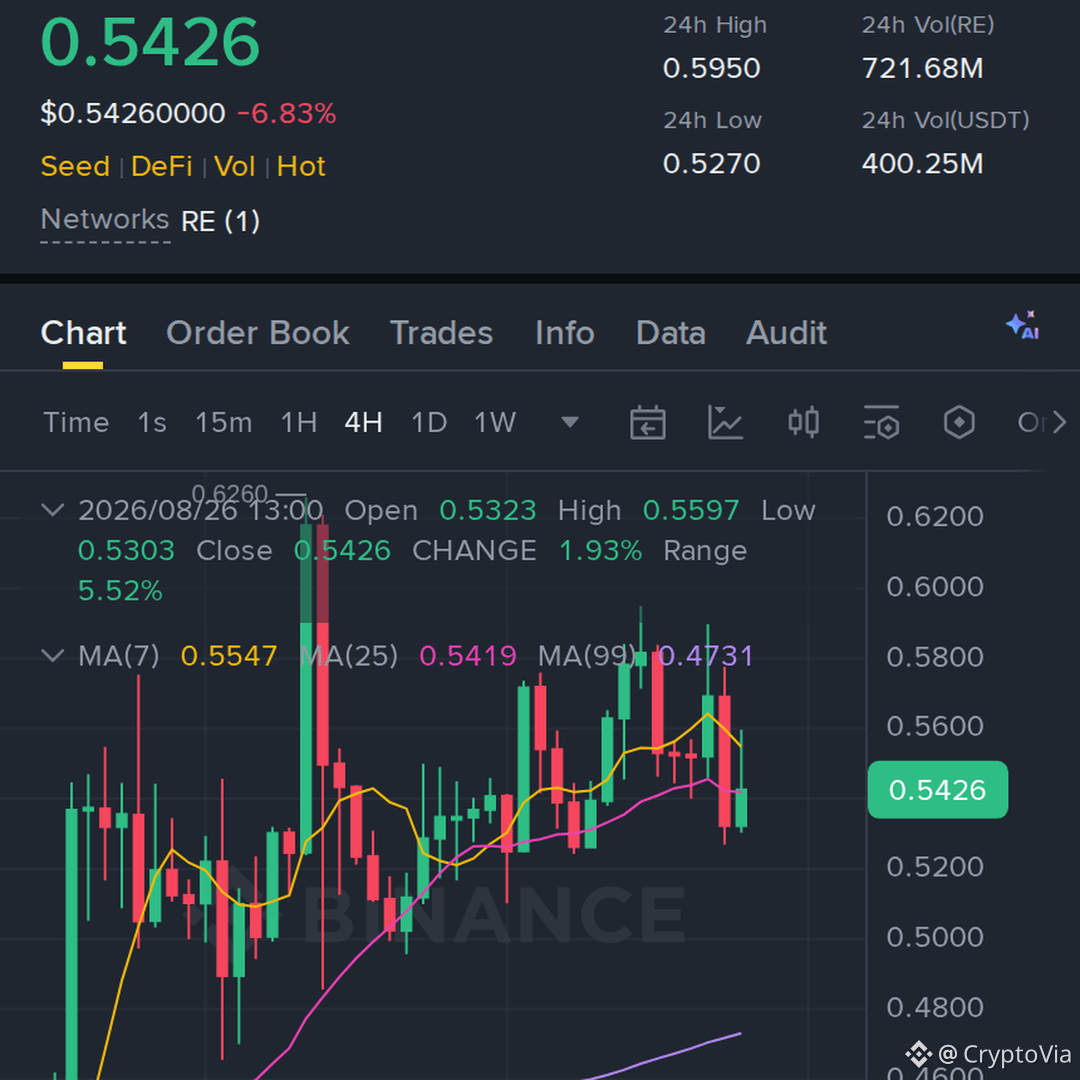Select the 1D interval
This screenshot has height=1080, width=1080.
pyautogui.click(x=429, y=422)
